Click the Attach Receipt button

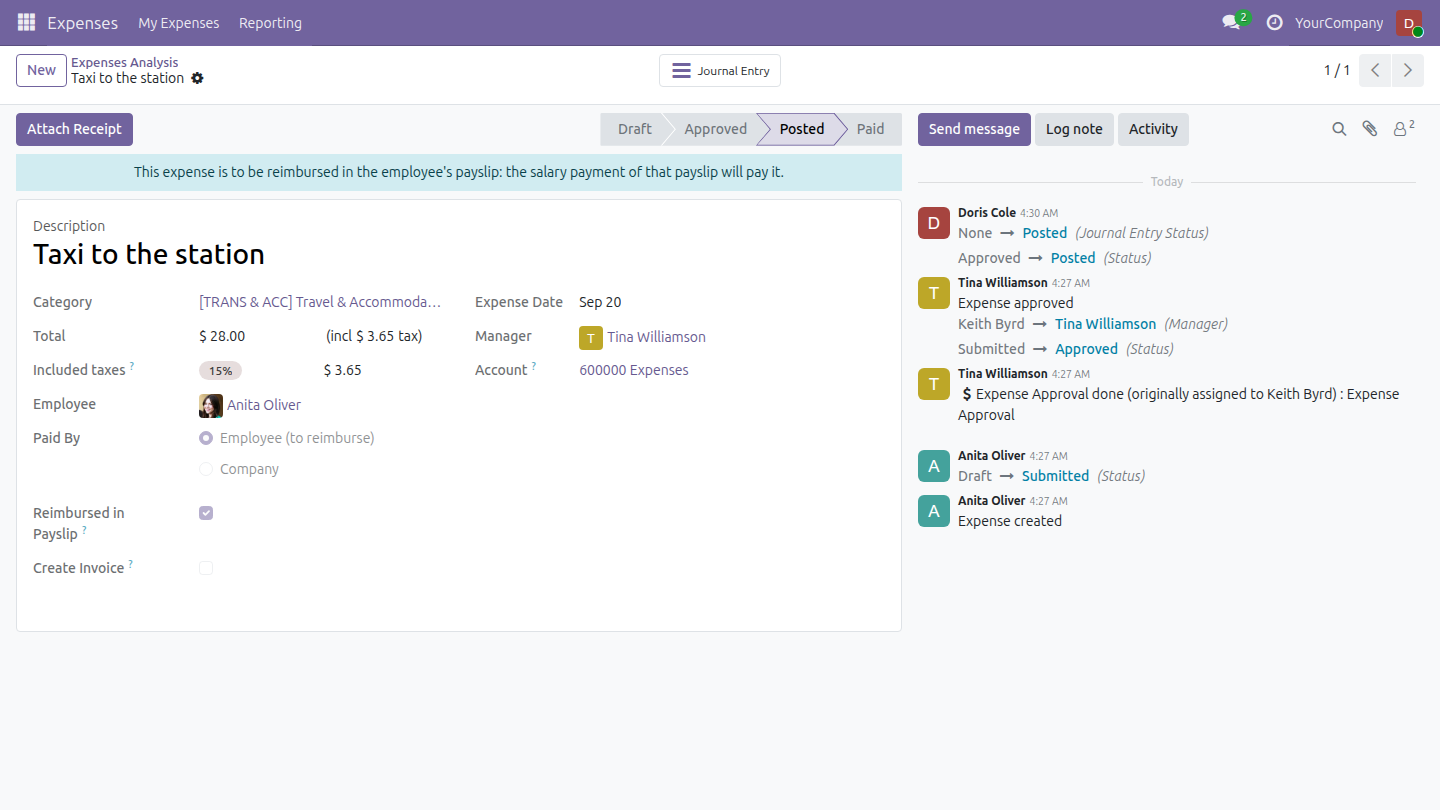(x=74, y=129)
